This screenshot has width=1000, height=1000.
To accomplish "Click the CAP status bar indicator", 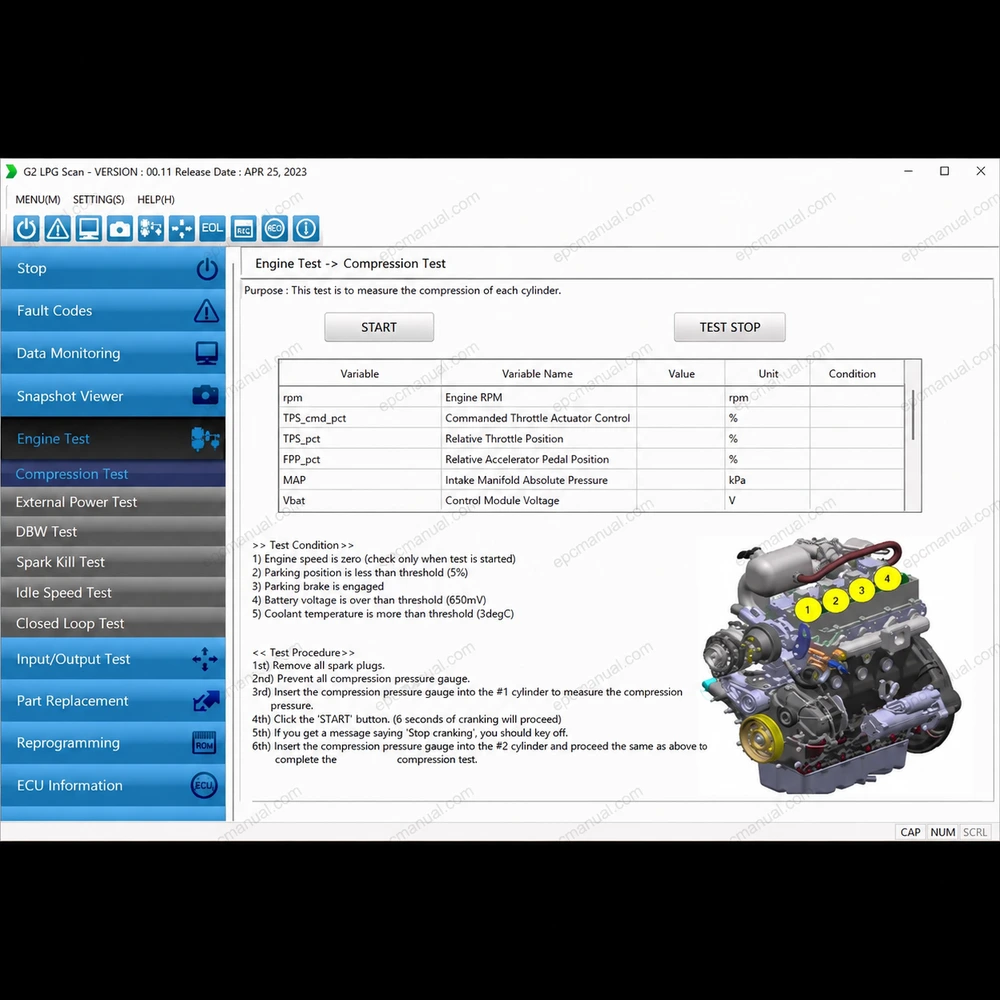I will [x=910, y=832].
